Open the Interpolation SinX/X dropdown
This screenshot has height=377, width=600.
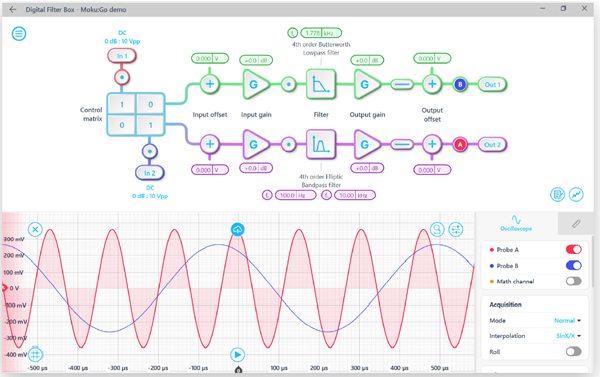pyautogui.click(x=568, y=336)
